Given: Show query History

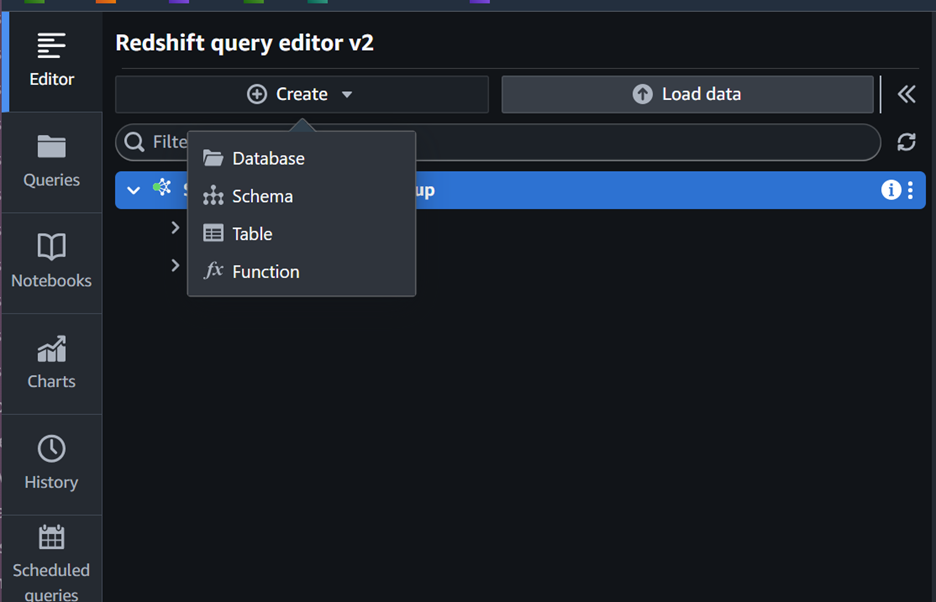Looking at the screenshot, I should pyautogui.click(x=51, y=462).
